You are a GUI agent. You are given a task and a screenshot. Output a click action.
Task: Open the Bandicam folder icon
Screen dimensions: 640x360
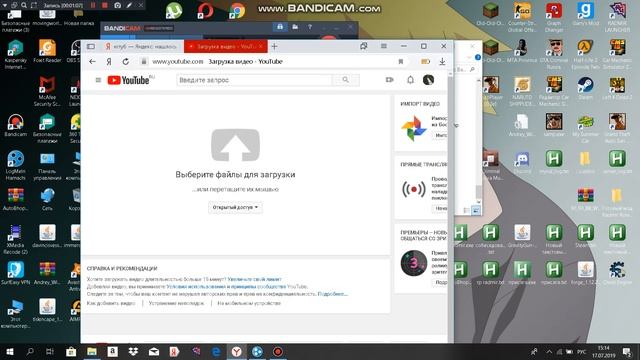pyautogui.click(x=295, y=27)
